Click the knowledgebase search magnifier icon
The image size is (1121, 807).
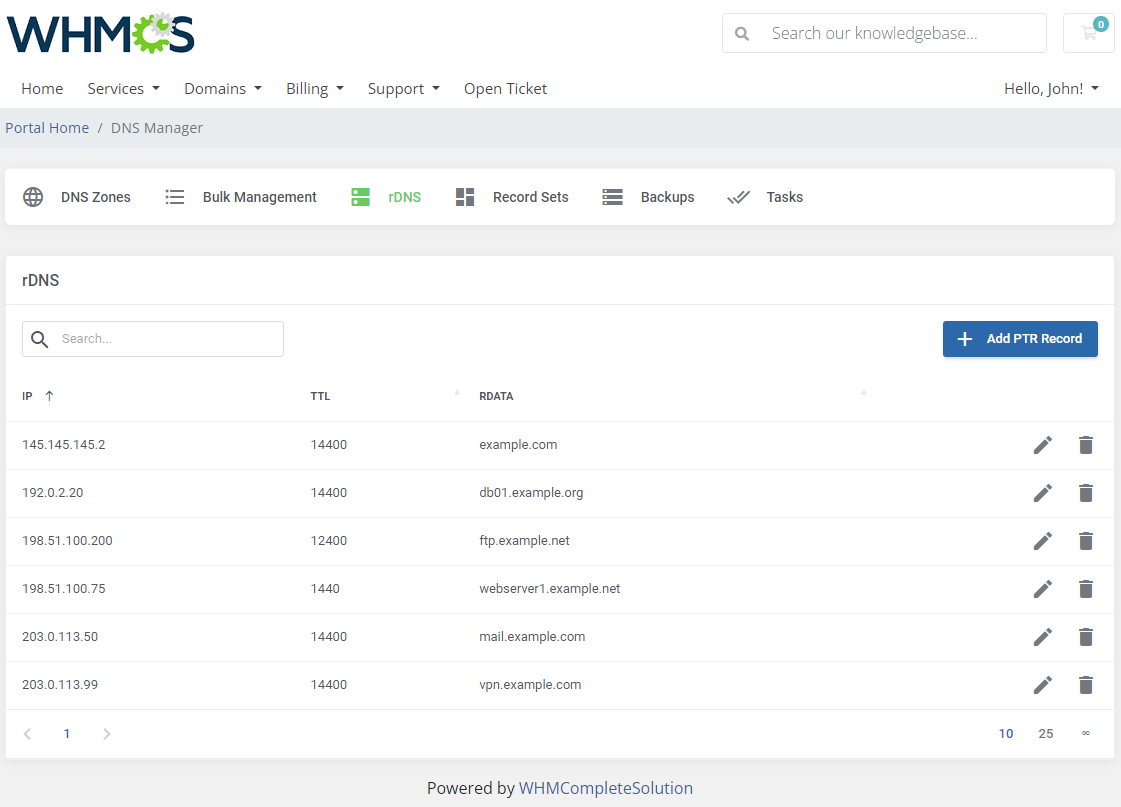[x=742, y=34]
